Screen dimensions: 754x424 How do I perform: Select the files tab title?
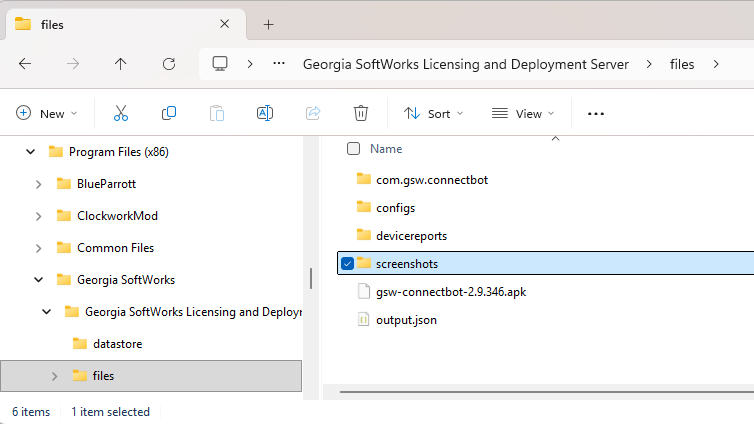click(53, 24)
